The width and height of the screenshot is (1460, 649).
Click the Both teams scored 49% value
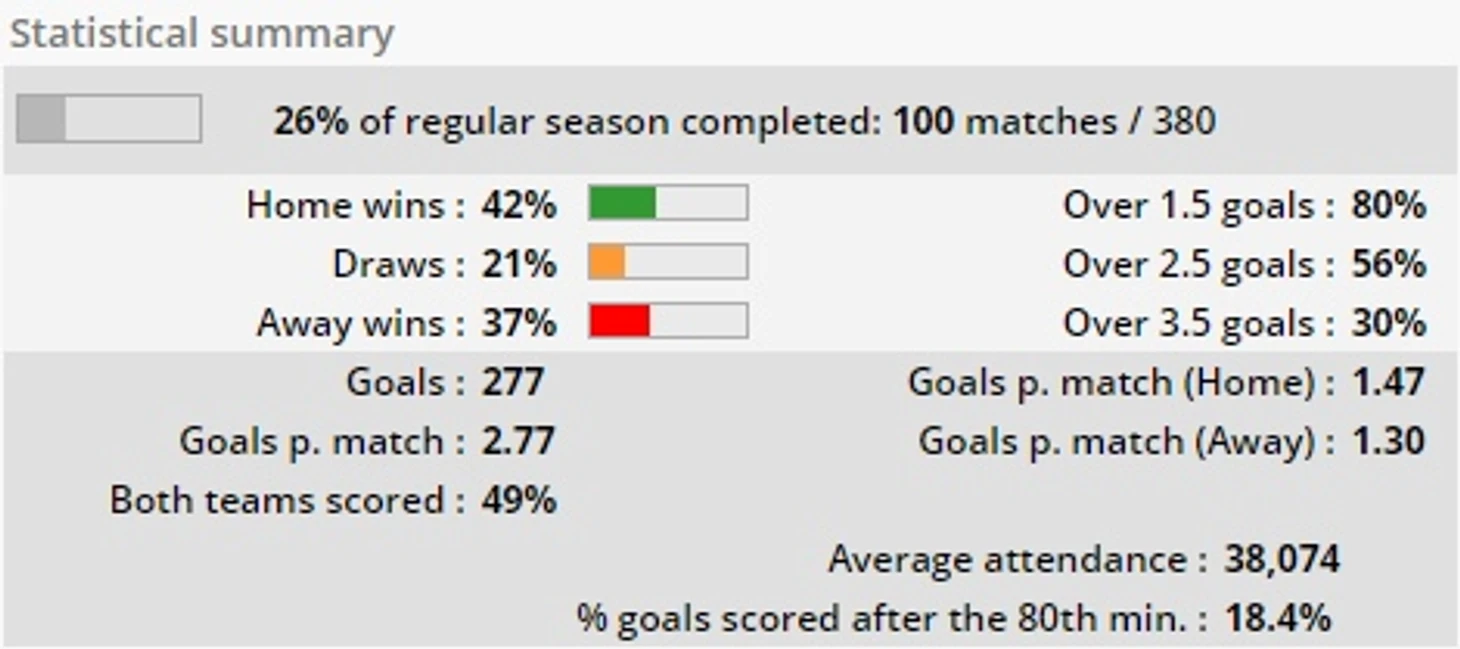[x=518, y=500]
